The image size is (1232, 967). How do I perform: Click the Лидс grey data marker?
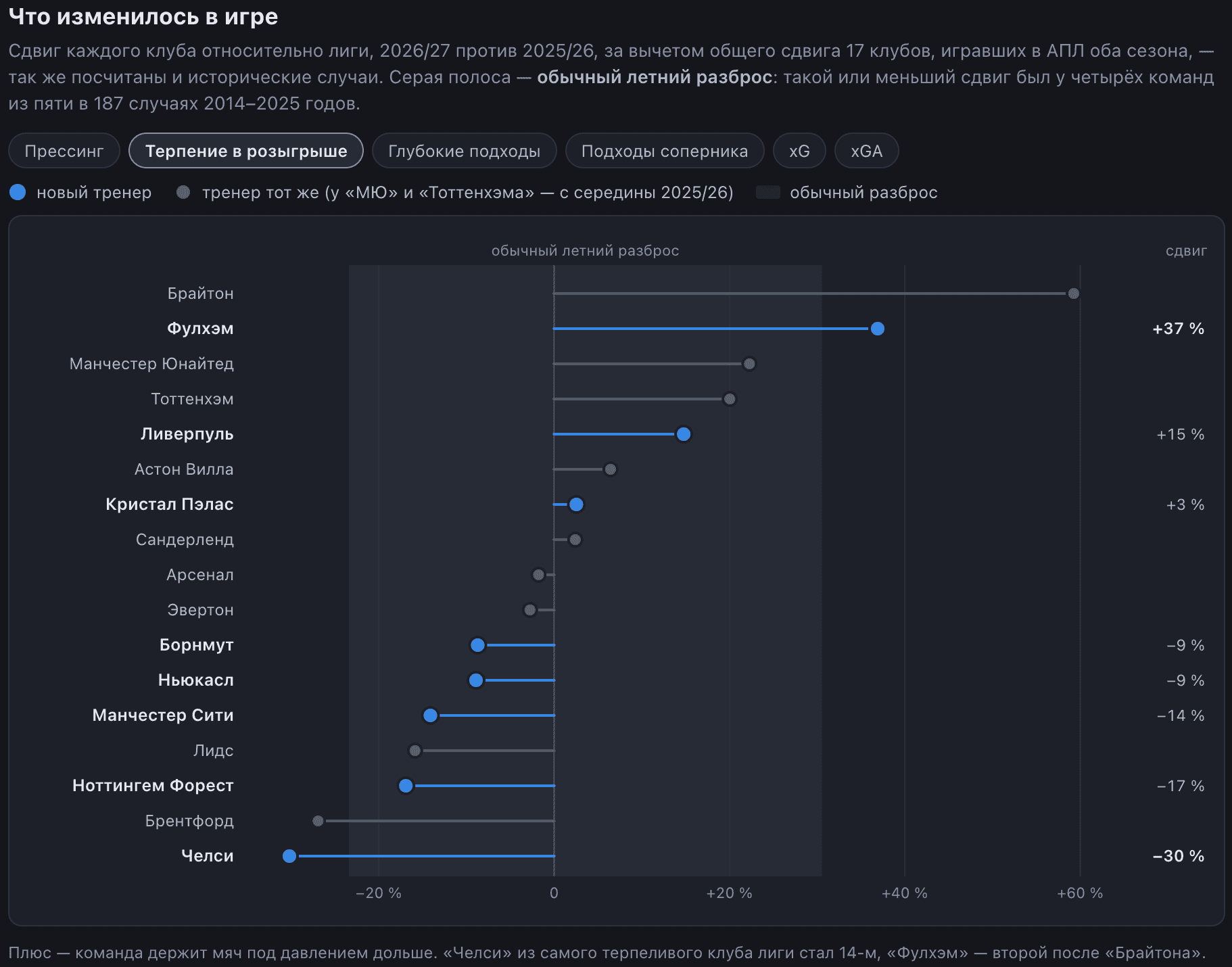coord(415,751)
